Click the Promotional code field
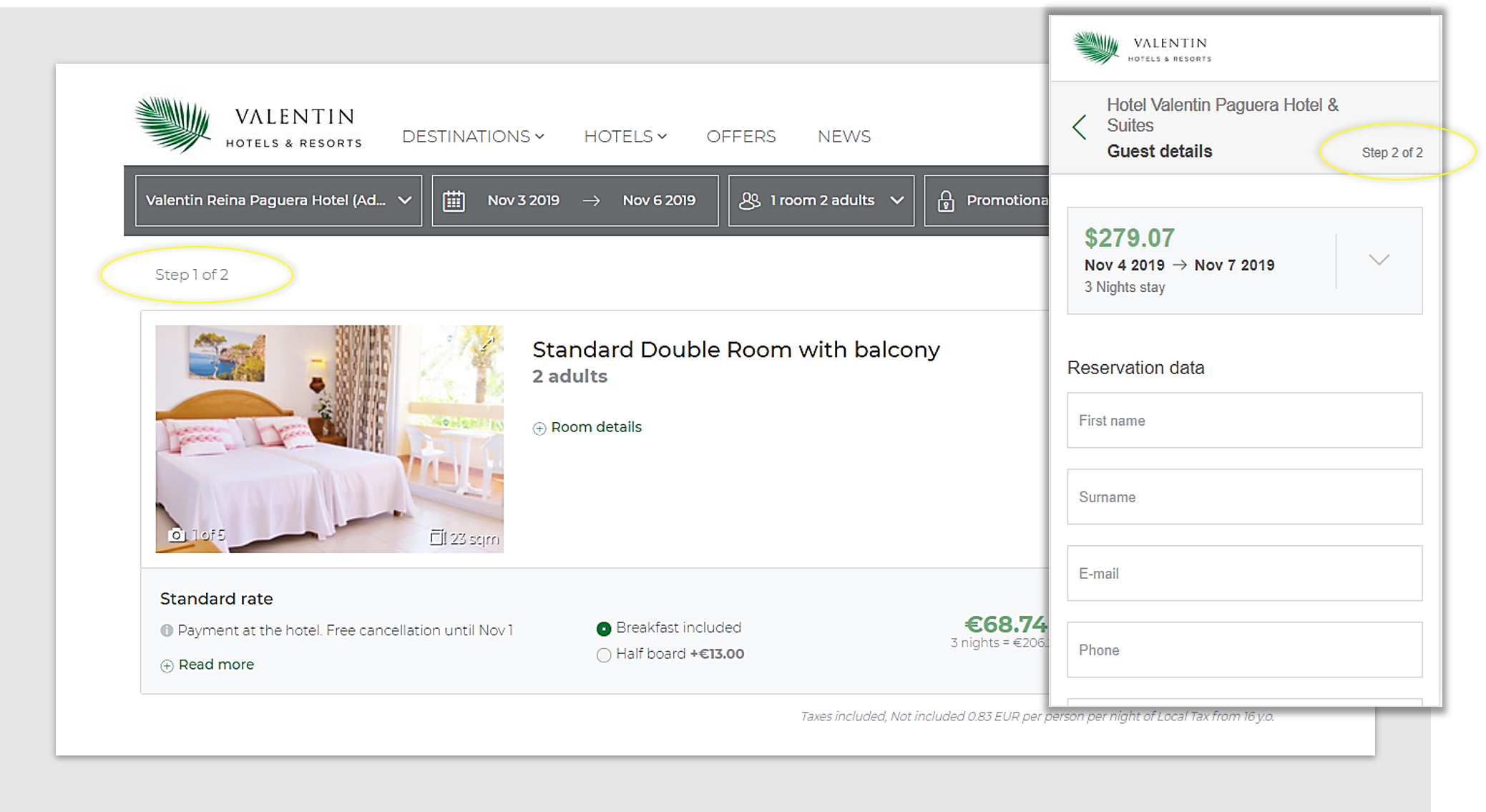 [987, 200]
